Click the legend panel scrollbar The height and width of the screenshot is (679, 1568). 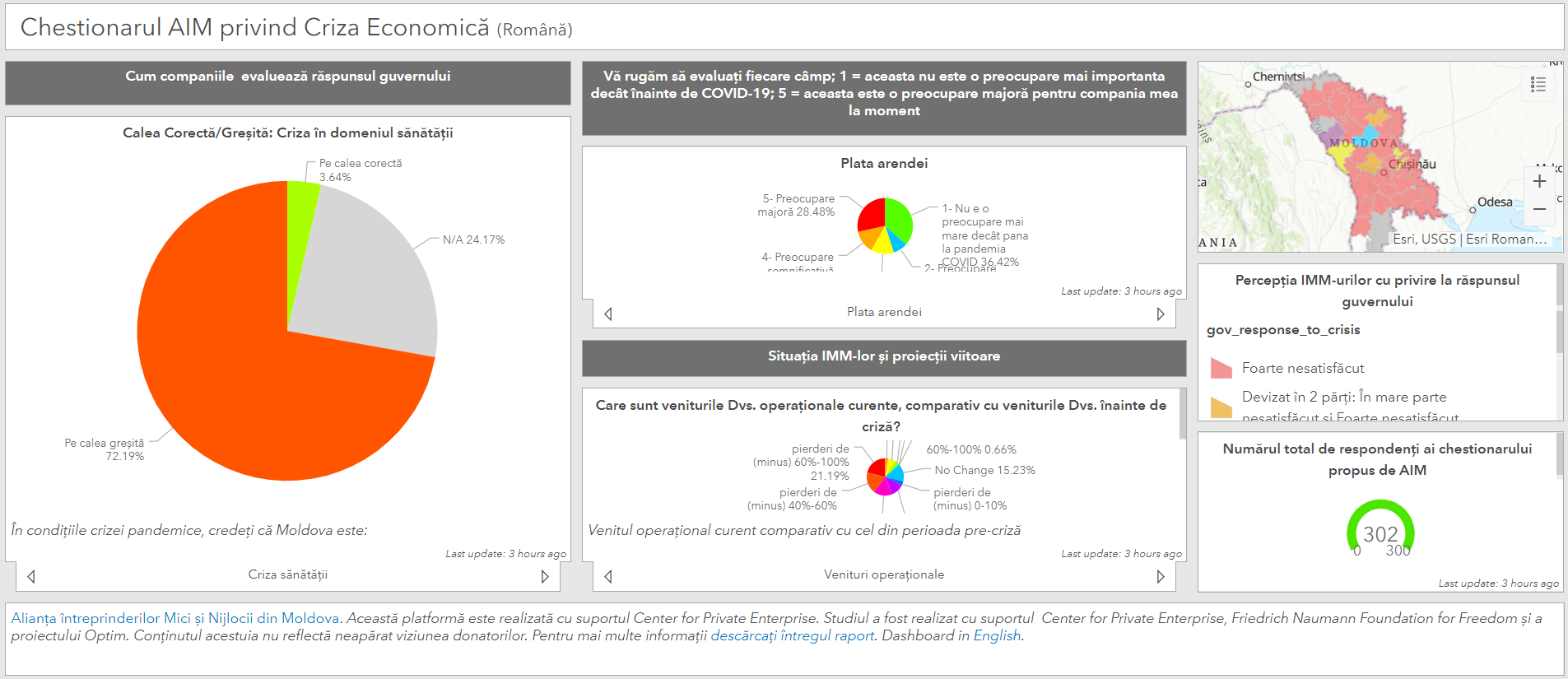[1559, 329]
